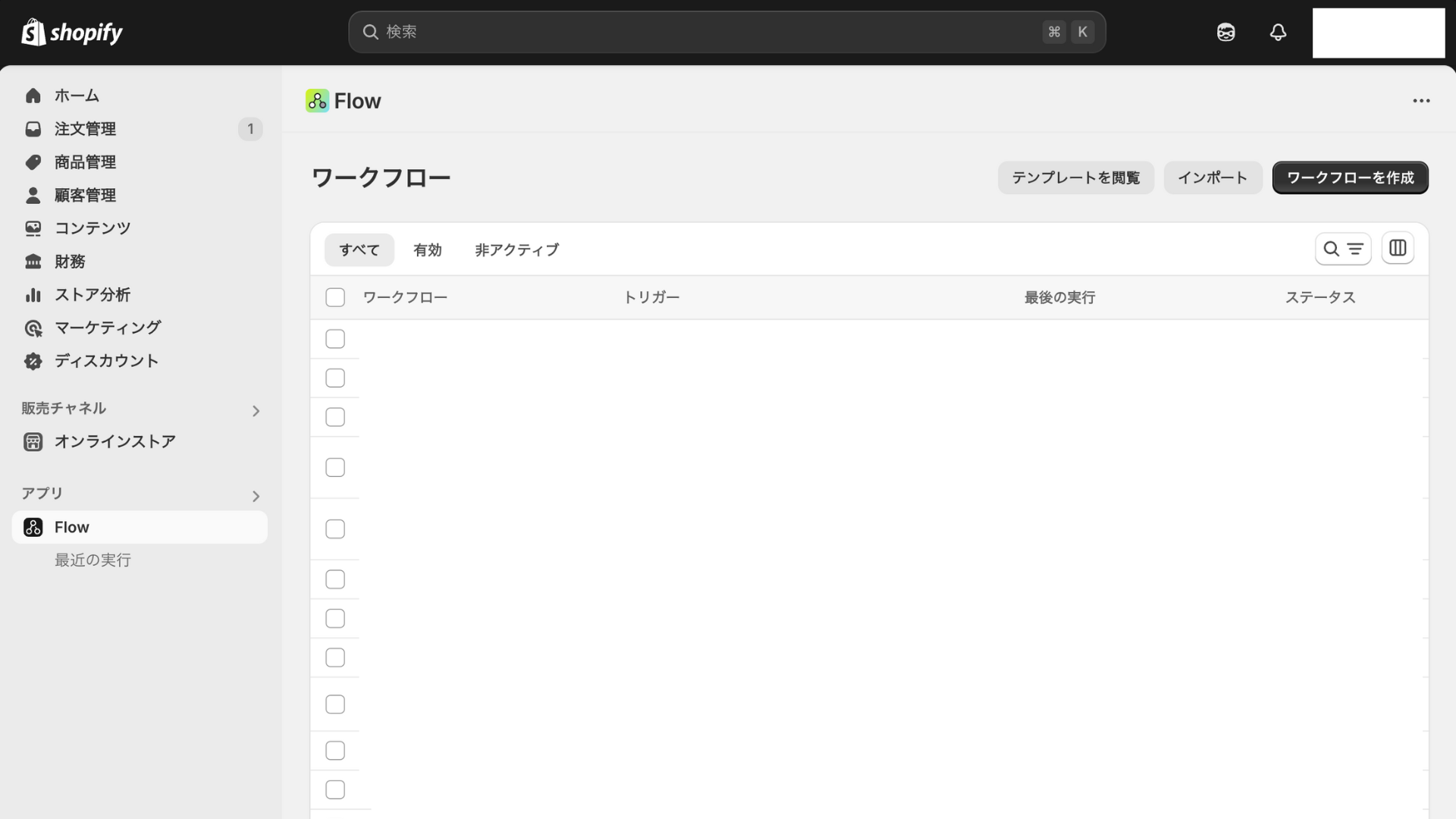The width and height of the screenshot is (1456, 819).
Task: Click the ⌘ key hint in the search bar
Action: coord(1054,32)
